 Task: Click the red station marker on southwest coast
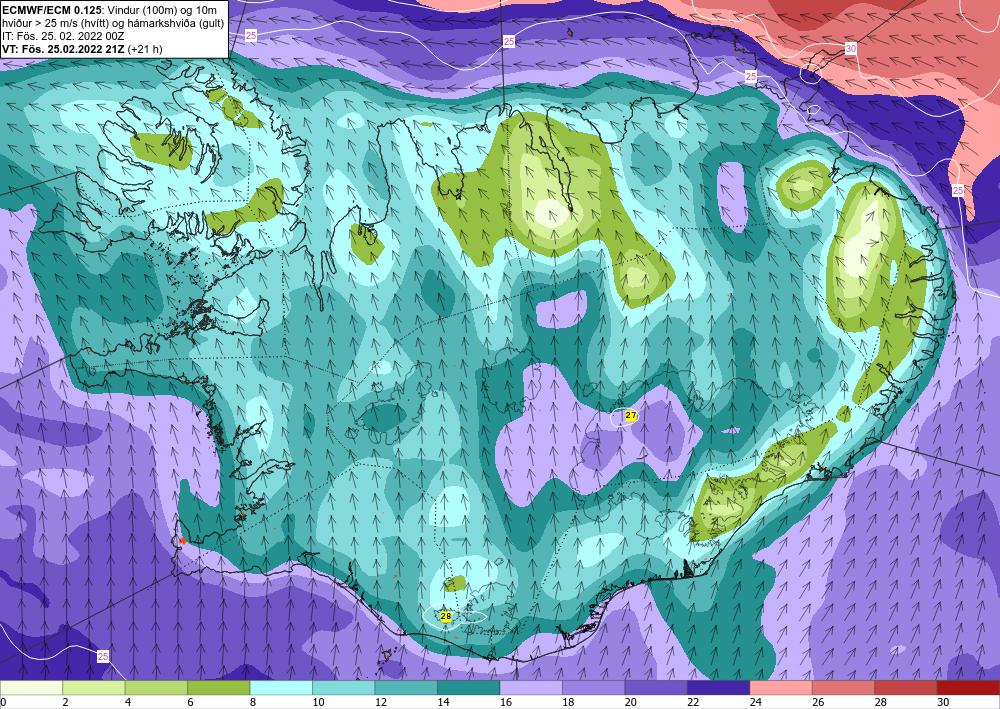click(182, 541)
